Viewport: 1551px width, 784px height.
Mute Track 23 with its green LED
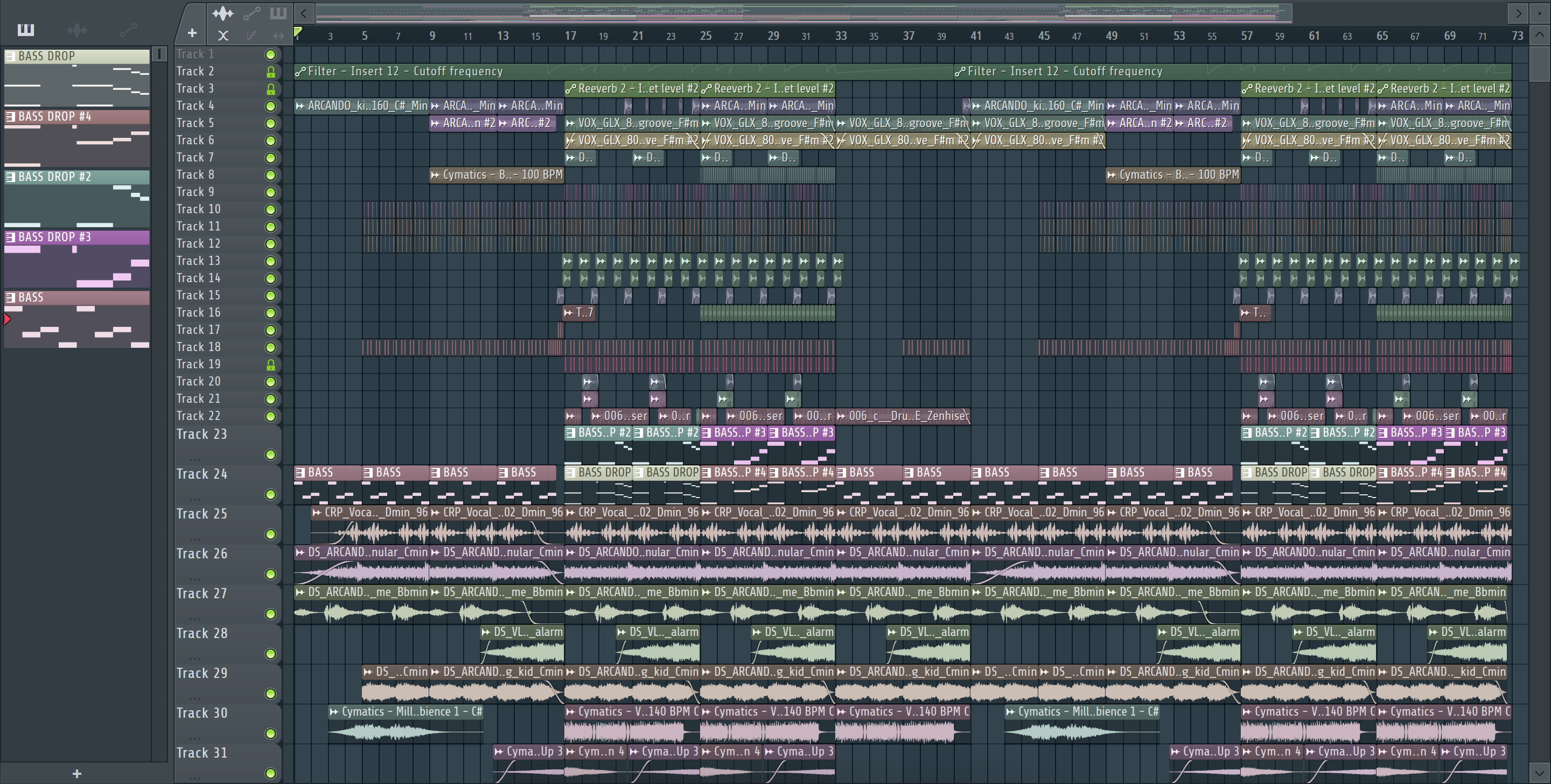pos(270,454)
